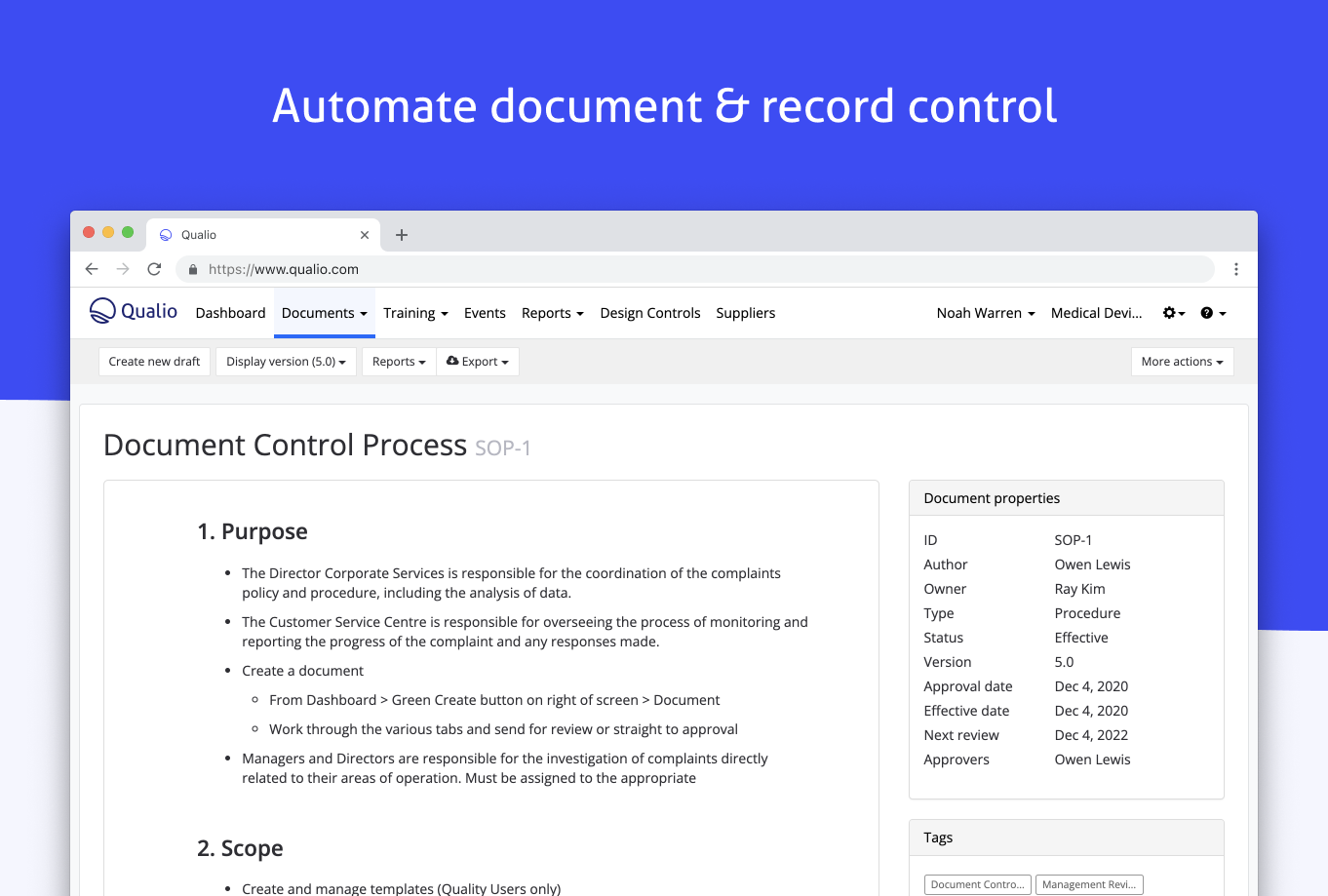Screen dimensions: 1328x896
Task: Click the Approvers value Owen Lewis
Action: click(x=1093, y=760)
